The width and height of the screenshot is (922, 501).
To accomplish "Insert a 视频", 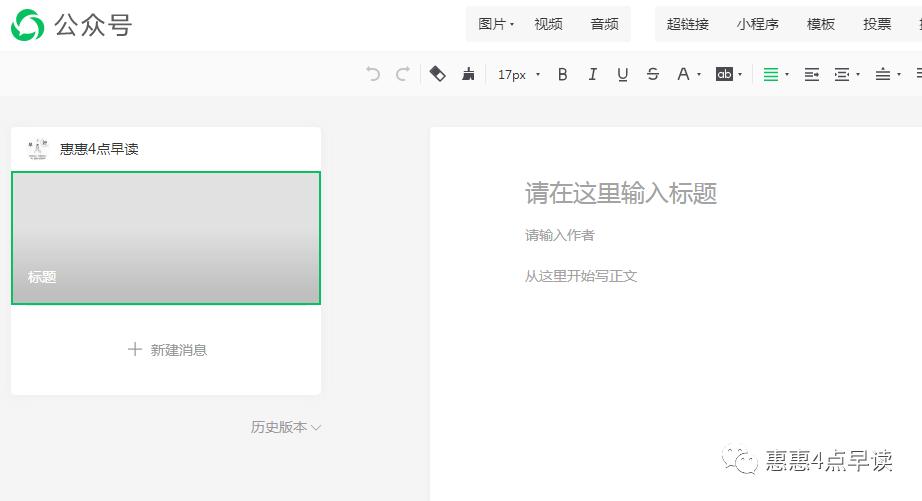I will (x=548, y=24).
